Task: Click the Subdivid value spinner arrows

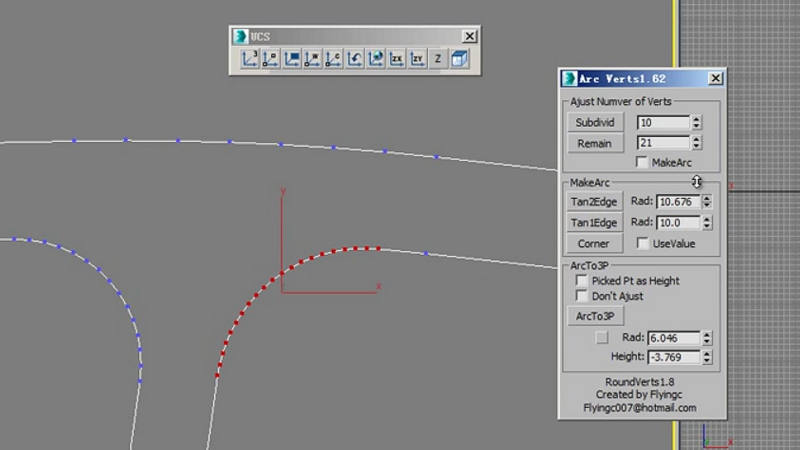Action: click(x=696, y=122)
